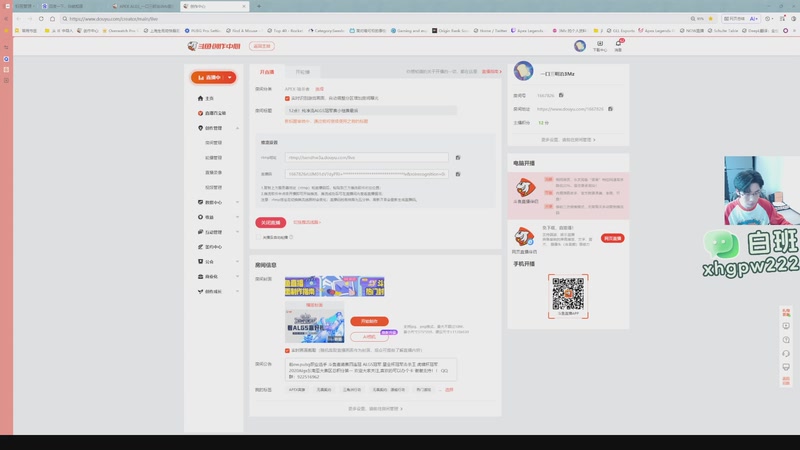Click the headset support icon in floating bar
Image resolution: width=800 pixels, height=450 pixels.
pos(786,354)
